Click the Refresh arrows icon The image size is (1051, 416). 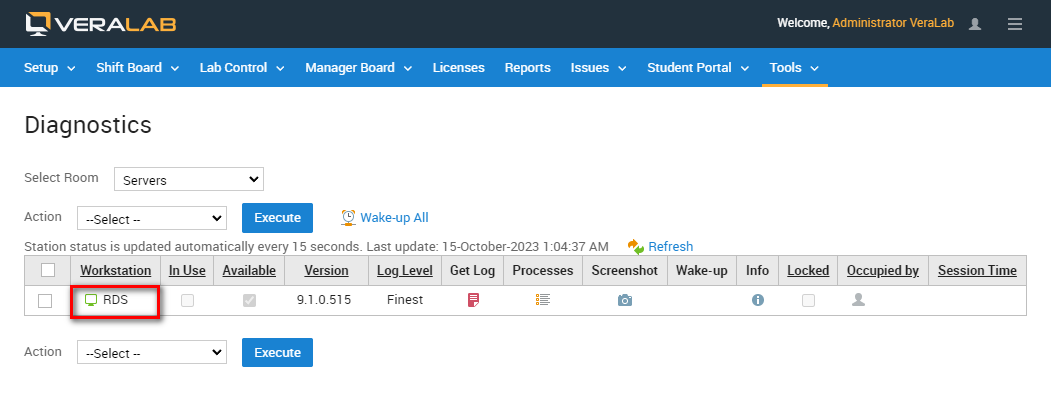tap(635, 247)
